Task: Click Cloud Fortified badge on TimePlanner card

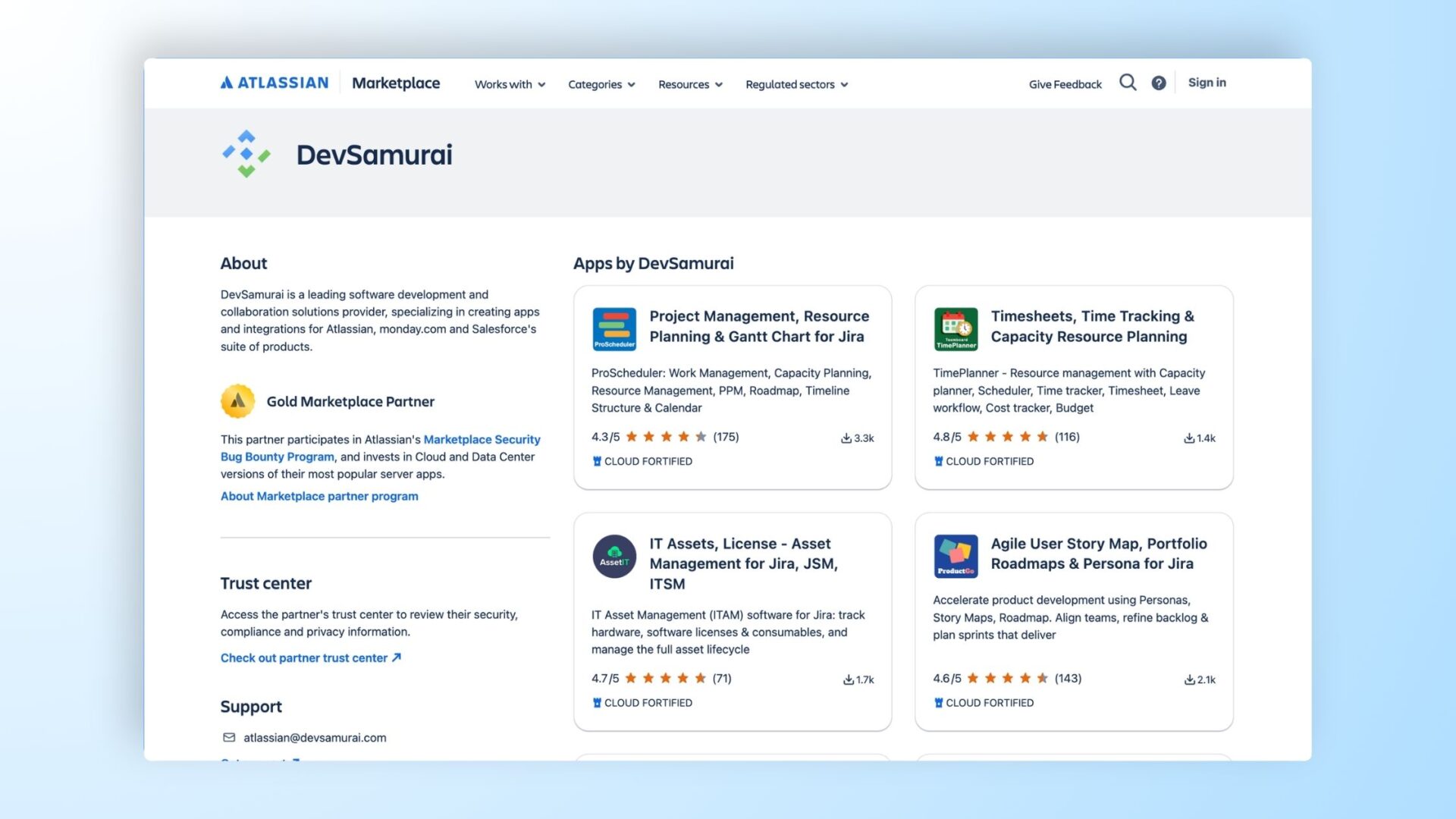Action: [x=984, y=461]
